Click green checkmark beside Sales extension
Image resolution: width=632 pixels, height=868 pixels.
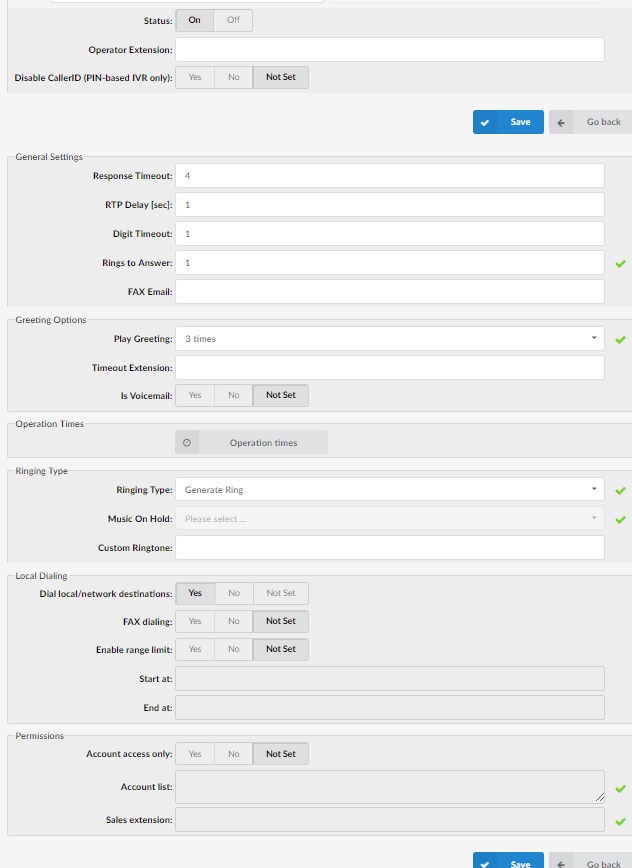click(x=620, y=821)
